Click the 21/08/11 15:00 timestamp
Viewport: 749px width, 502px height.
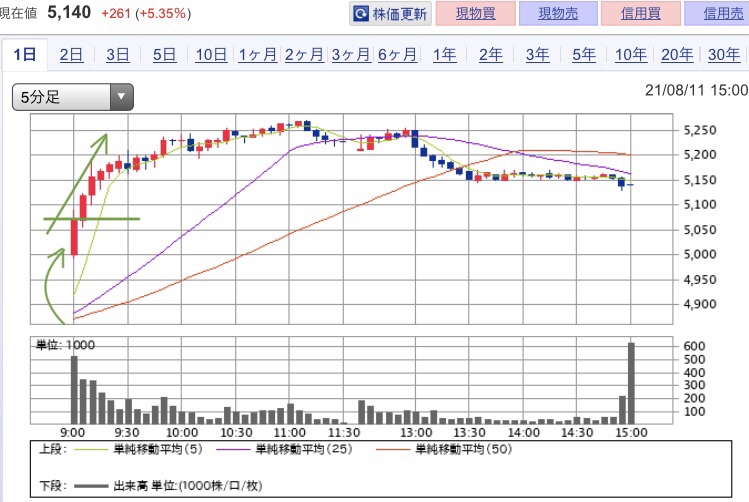click(696, 90)
